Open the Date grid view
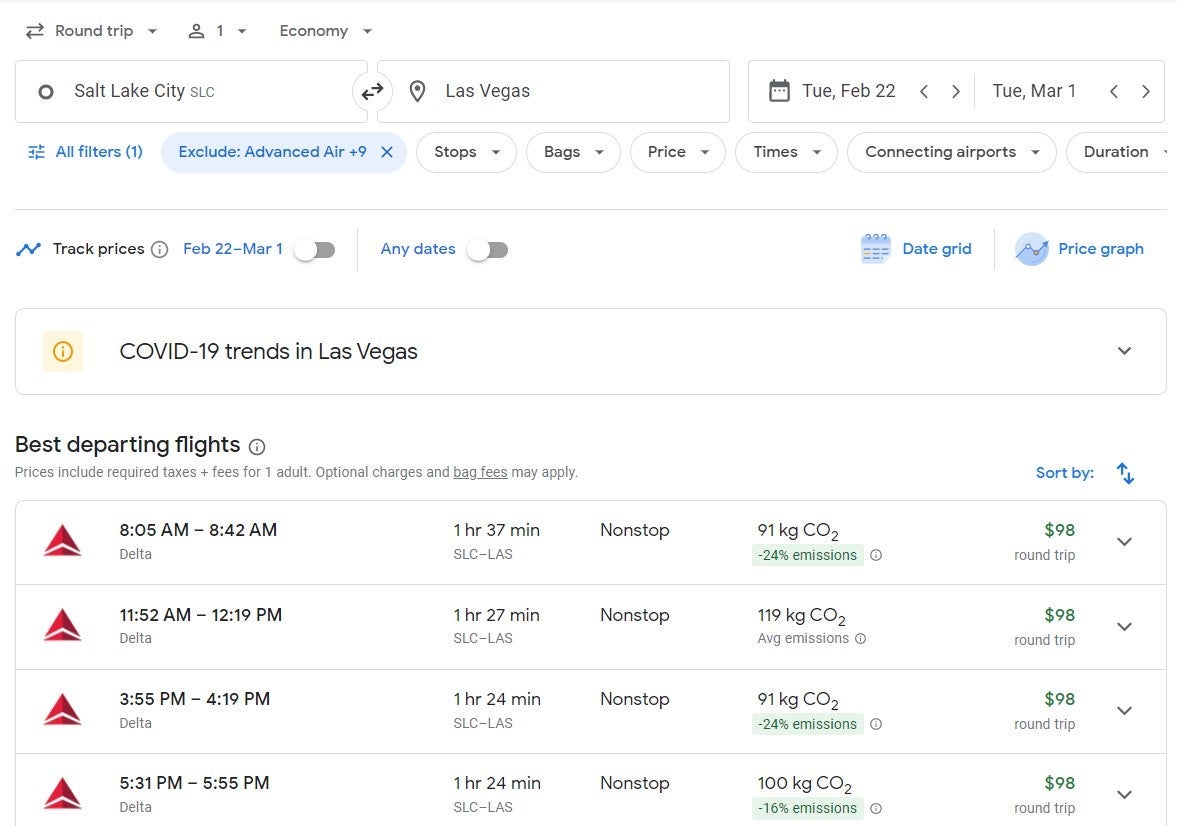The width and height of the screenshot is (1177, 826). coord(916,249)
